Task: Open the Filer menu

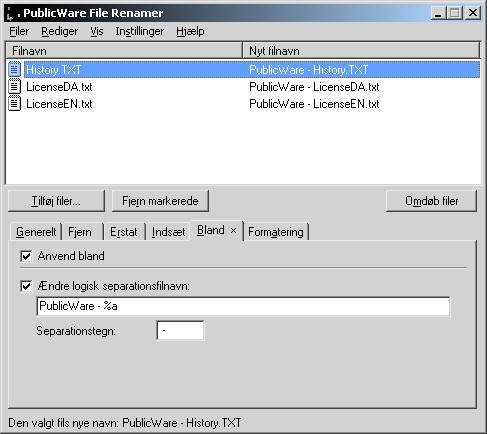Action: [19, 31]
